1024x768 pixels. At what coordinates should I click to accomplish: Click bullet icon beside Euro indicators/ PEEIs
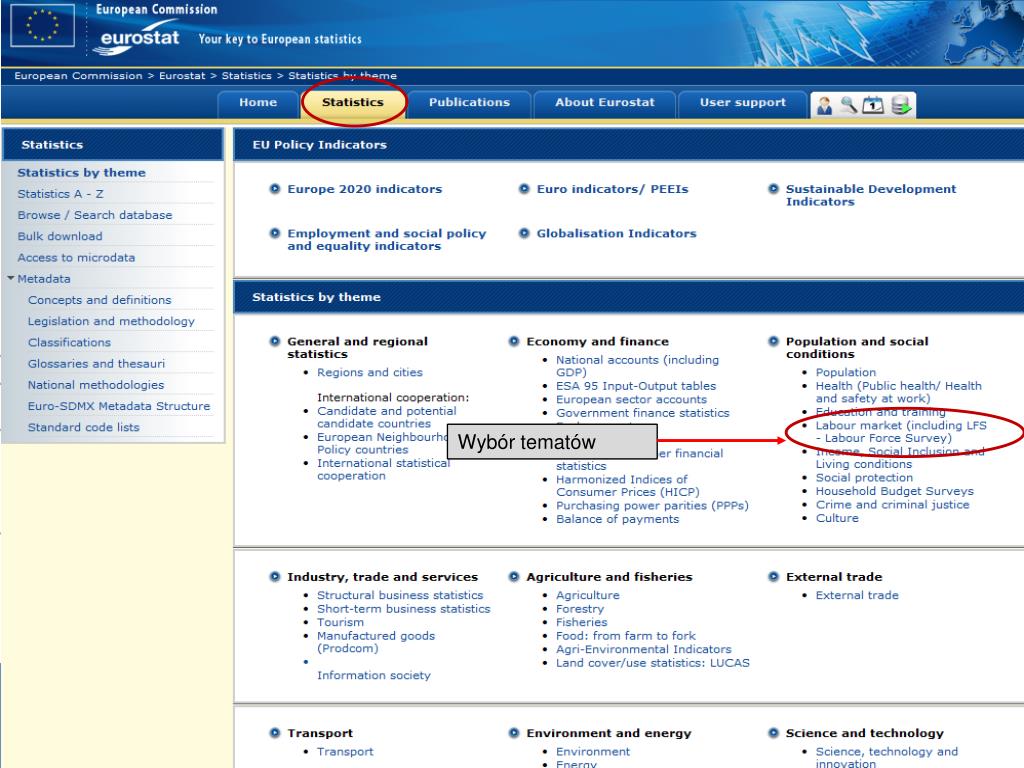524,189
